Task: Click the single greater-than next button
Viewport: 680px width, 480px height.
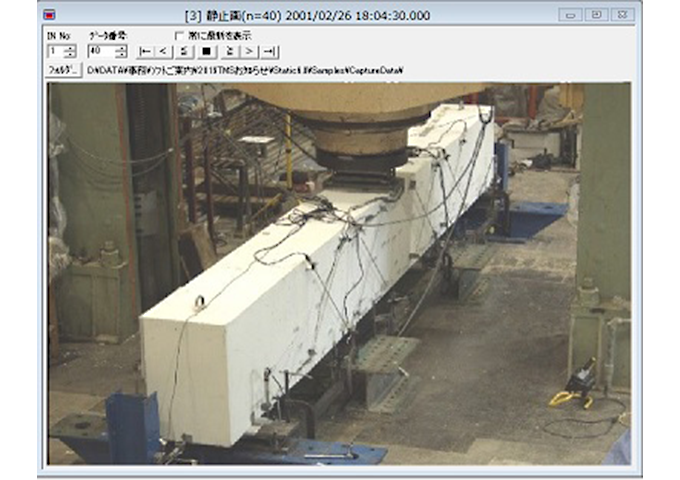Action: (x=250, y=50)
